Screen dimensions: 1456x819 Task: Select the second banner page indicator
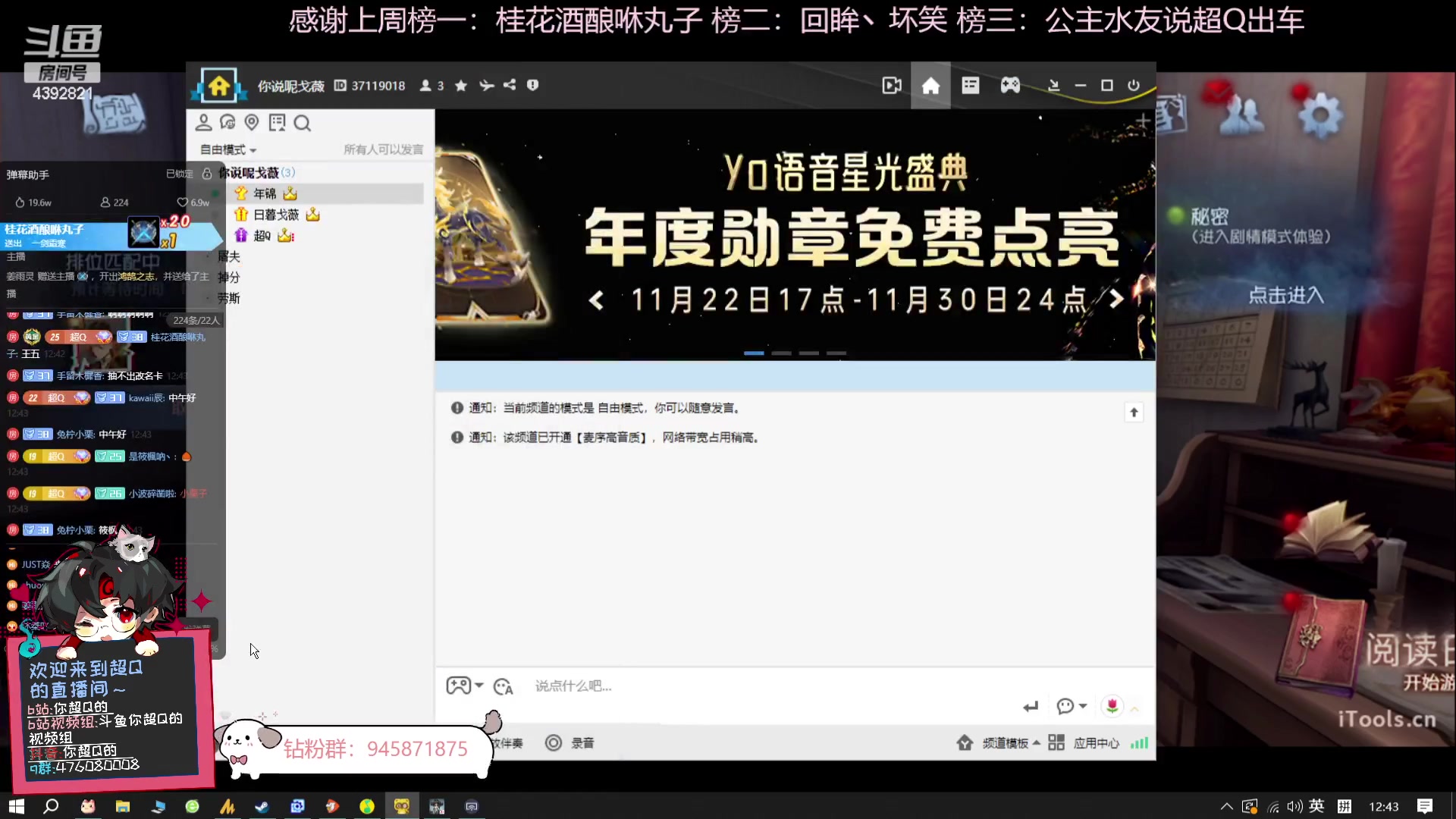pos(781,353)
